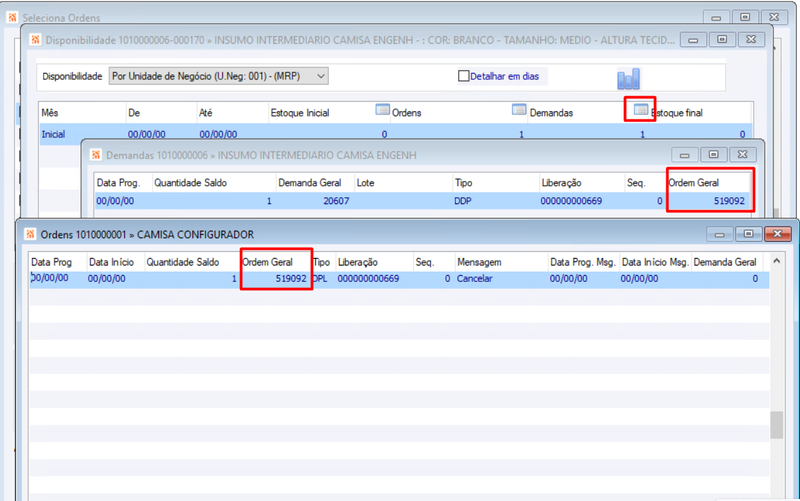Image resolution: width=800 pixels, height=501 pixels.
Task: Toggle the Detalhar em dias checkbox
Action: coord(463,76)
